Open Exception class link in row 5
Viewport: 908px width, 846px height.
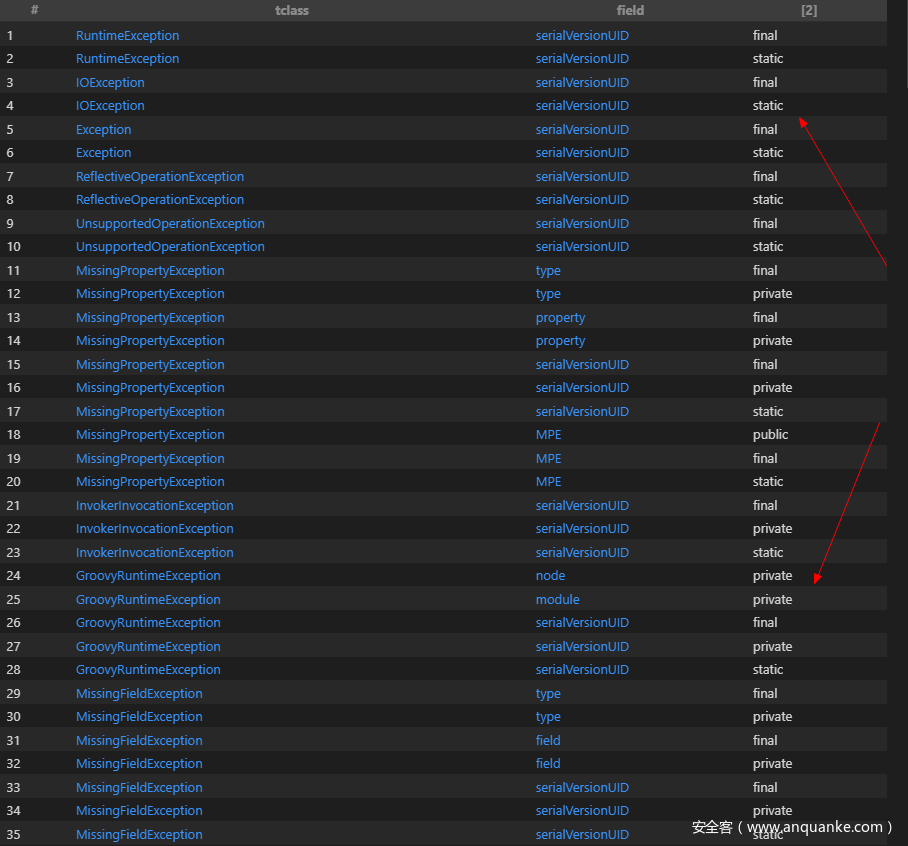click(x=103, y=129)
